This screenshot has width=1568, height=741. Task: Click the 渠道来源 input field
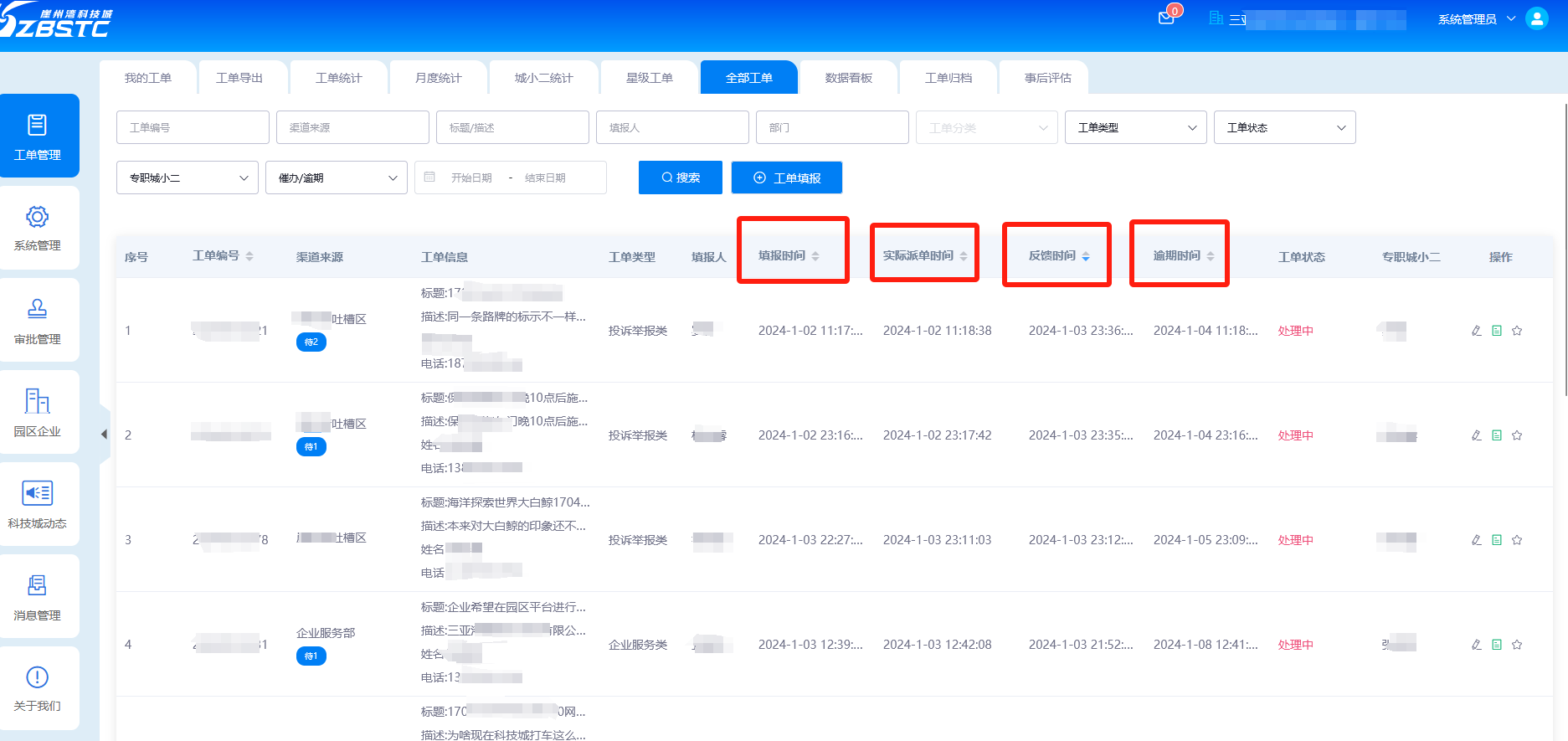(352, 127)
